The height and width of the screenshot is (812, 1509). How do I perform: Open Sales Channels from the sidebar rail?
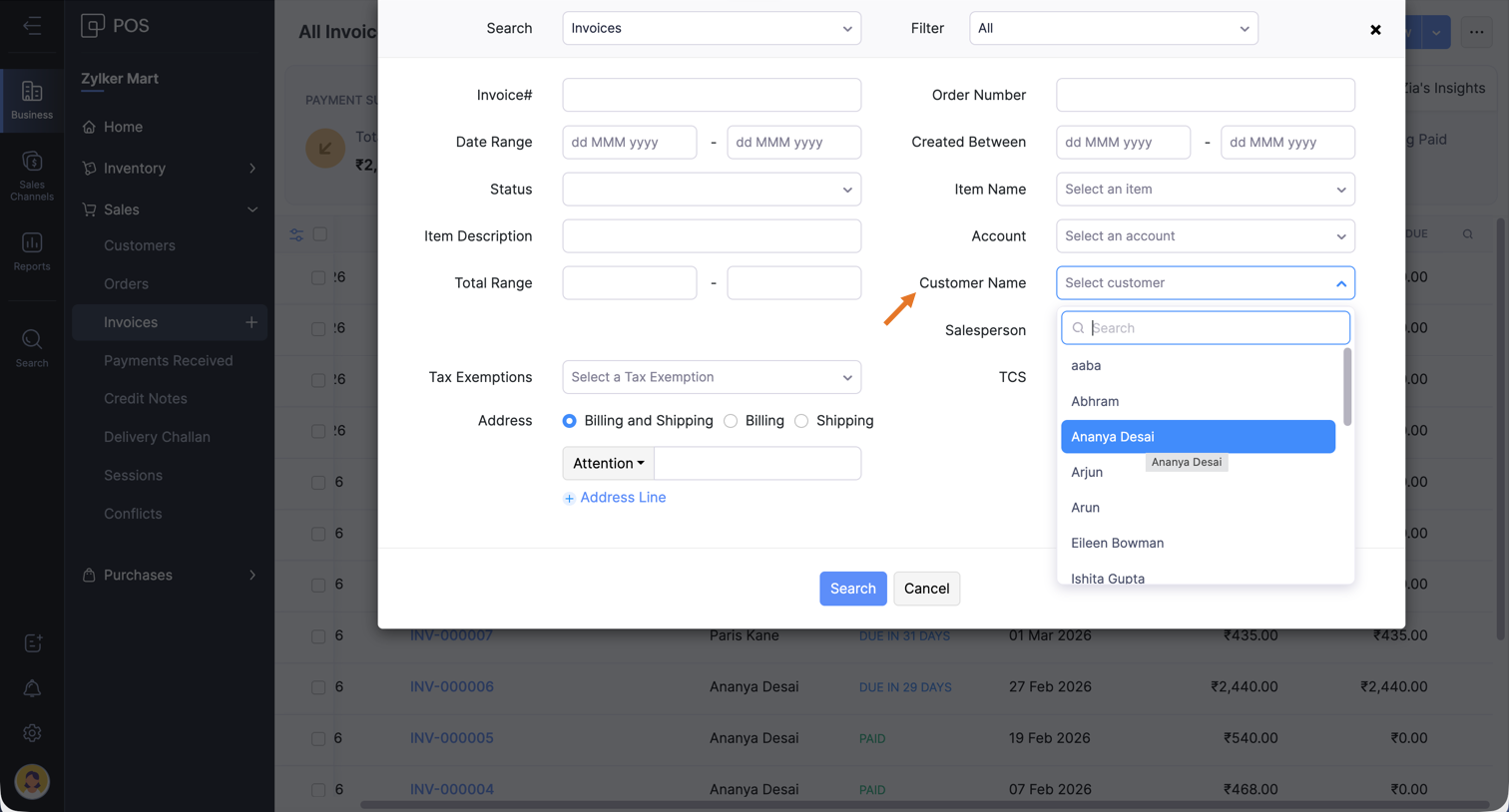coord(32,175)
